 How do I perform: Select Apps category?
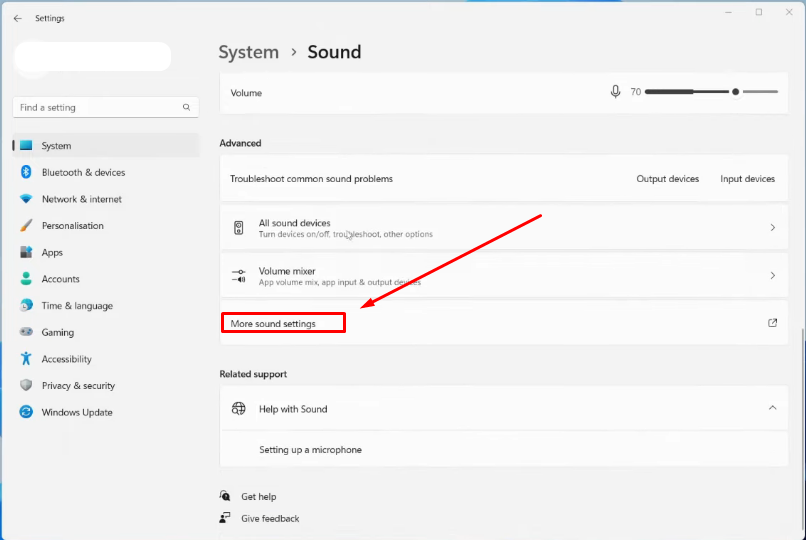tap(106, 252)
